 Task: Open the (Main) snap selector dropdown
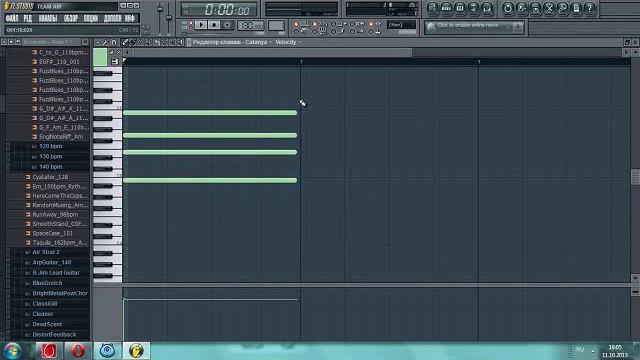click(x=401, y=25)
